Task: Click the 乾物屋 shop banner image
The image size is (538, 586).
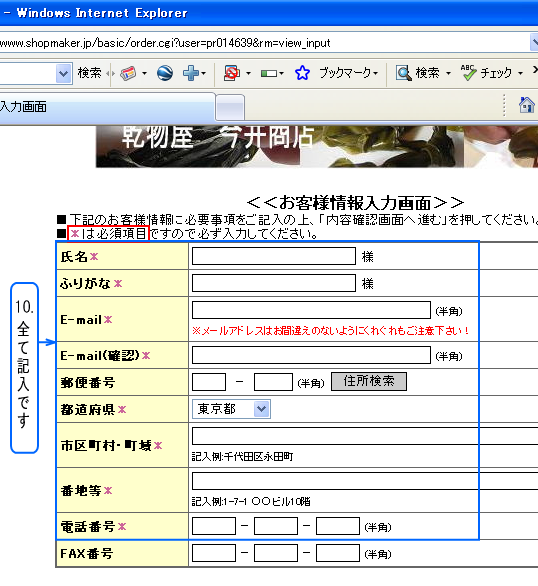Action: [317, 146]
